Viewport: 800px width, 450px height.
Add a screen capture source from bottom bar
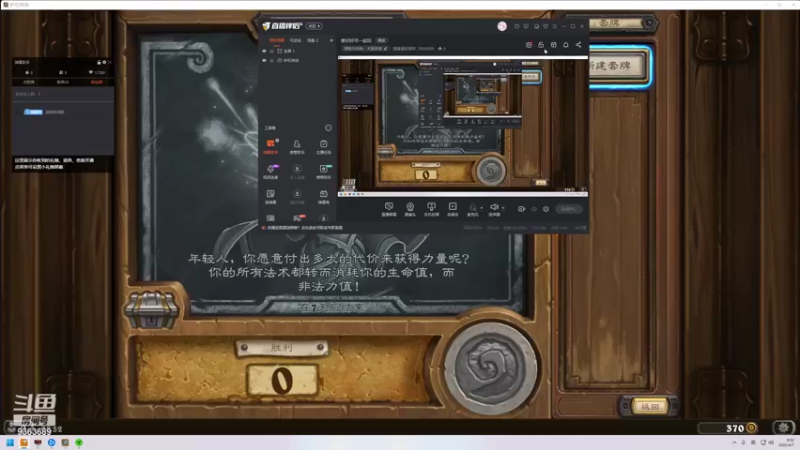coord(389,209)
